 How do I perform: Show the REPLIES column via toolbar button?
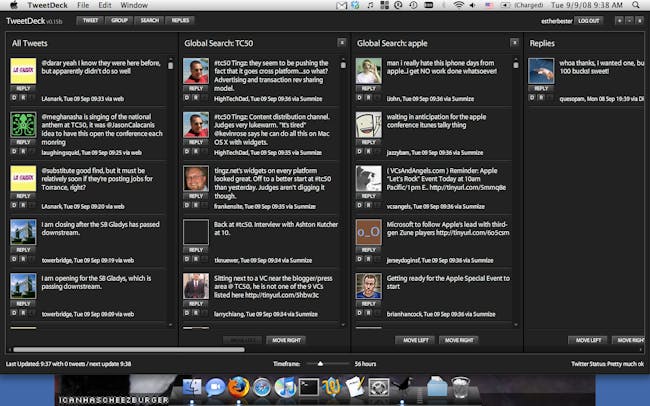tap(180, 20)
